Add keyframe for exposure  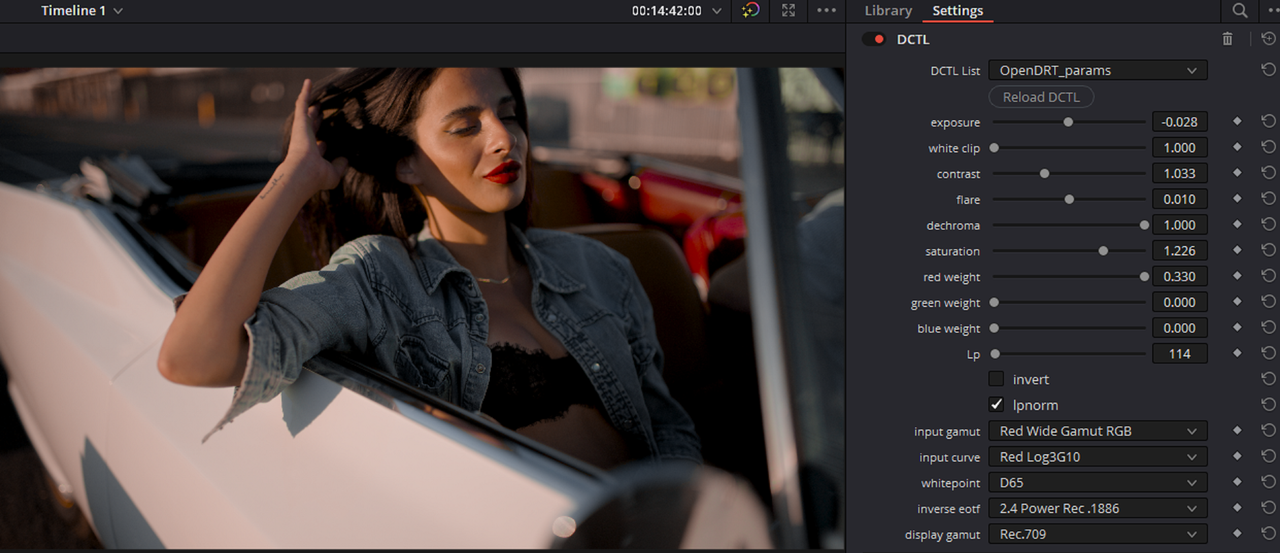tap(1237, 122)
